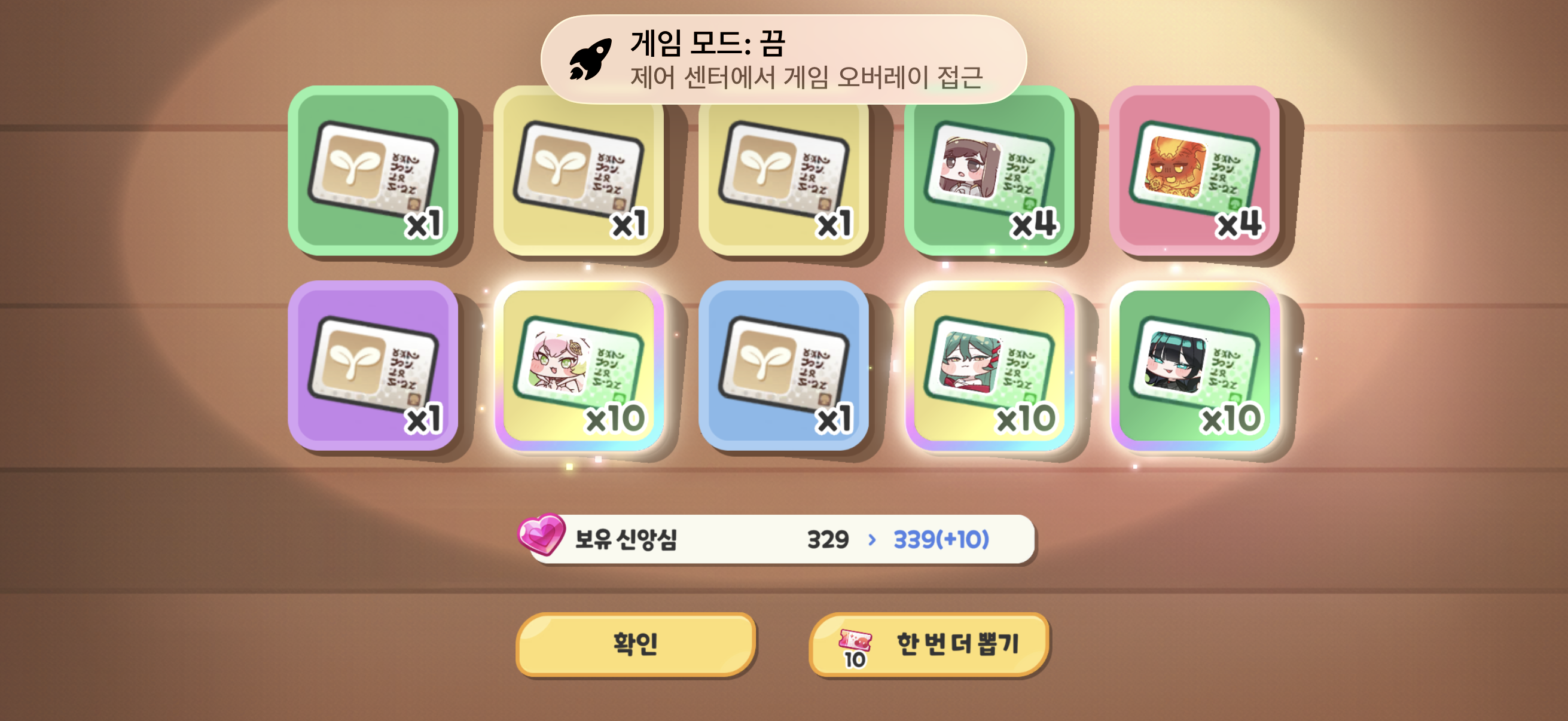This screenshot has height=721, width=1568.
Task: Tap the black-haired character card x10
Action: 1194,365
